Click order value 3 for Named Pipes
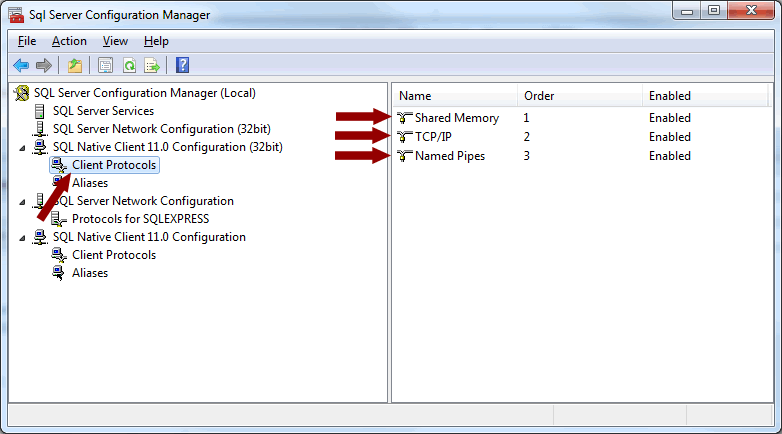The width and height of the screenshot is (782, 434). [x=527, y=156]
